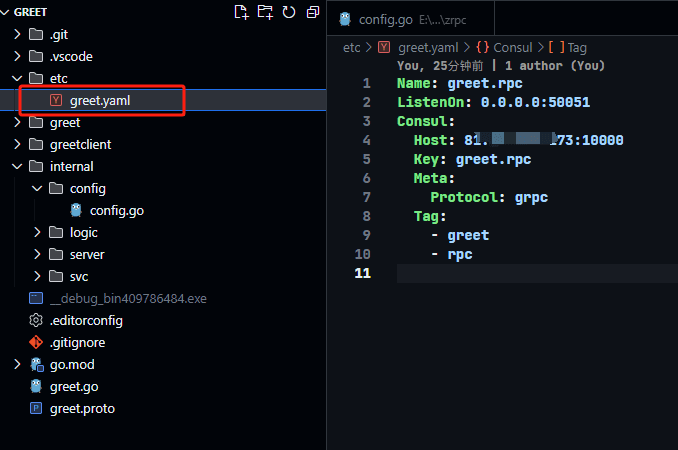
Task: Click the gear icon beside .editorconfig
Action: (36, 320)
